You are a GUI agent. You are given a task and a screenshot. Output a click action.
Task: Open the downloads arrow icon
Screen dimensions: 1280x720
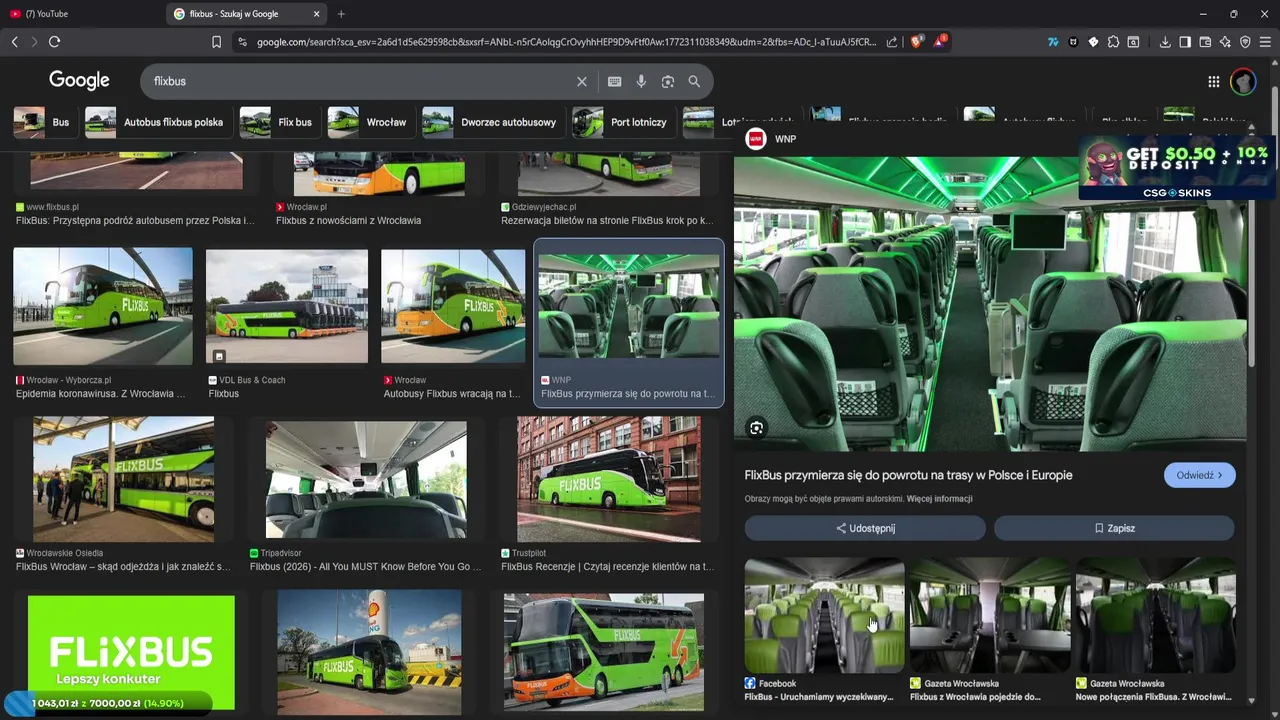coord(1165,42)
